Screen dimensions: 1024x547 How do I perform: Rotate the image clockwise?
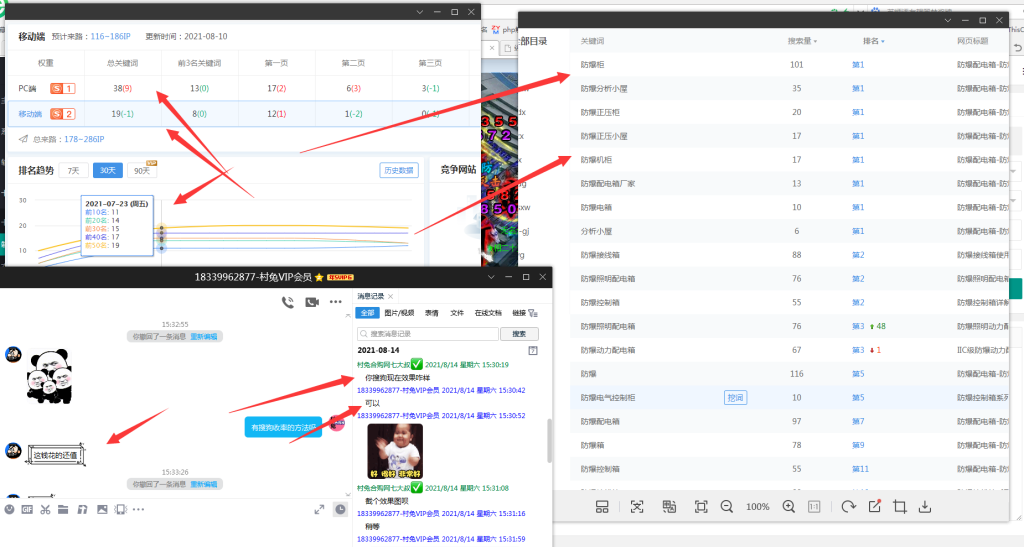click(x=849, y=507)
